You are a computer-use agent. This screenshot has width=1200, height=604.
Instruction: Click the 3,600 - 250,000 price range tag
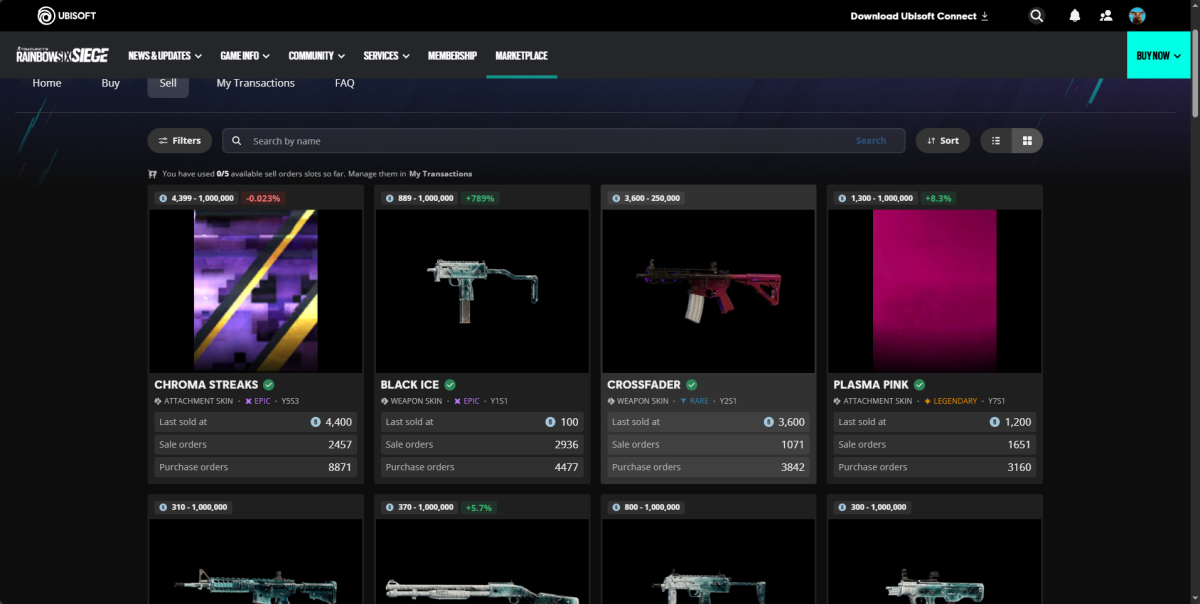click(x=645, y=198)
